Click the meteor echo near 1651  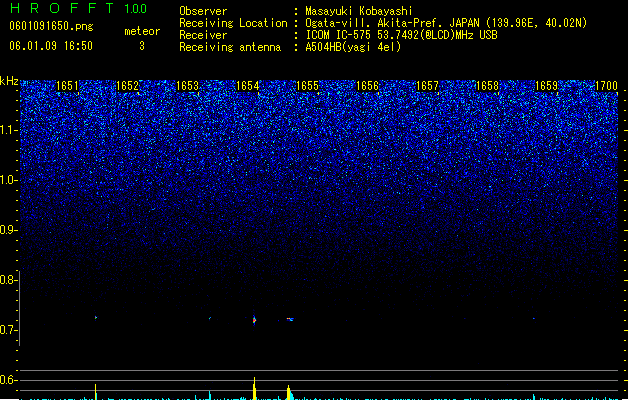point(96,318)
